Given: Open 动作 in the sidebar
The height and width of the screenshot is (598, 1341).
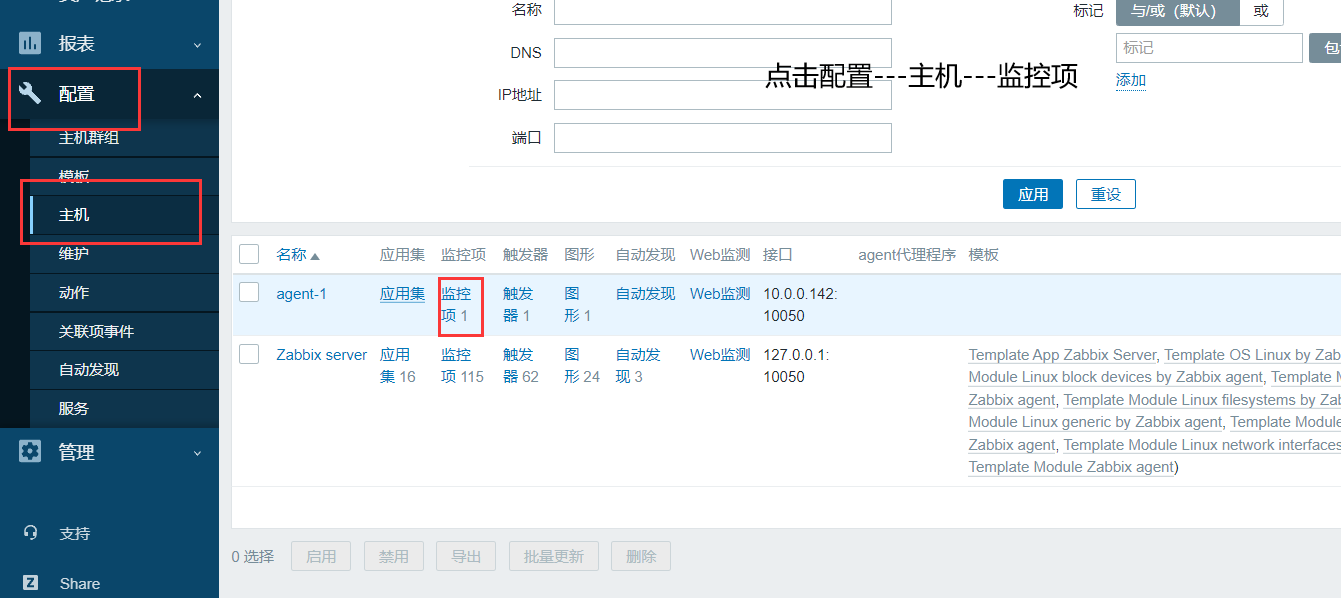Looking at the screenshot, I should [x=124, y=293].
